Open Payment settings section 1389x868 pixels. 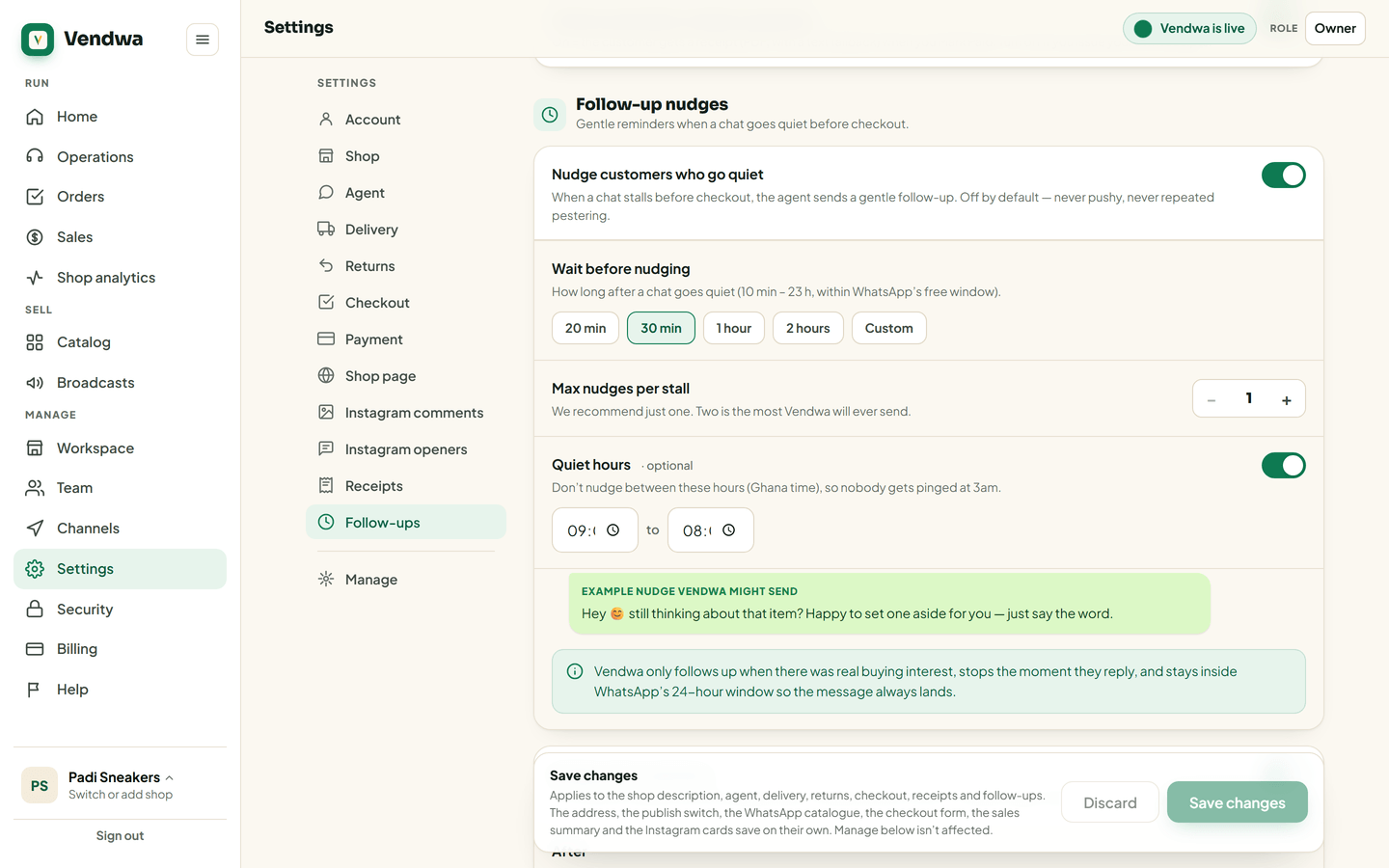coord(406,339)
